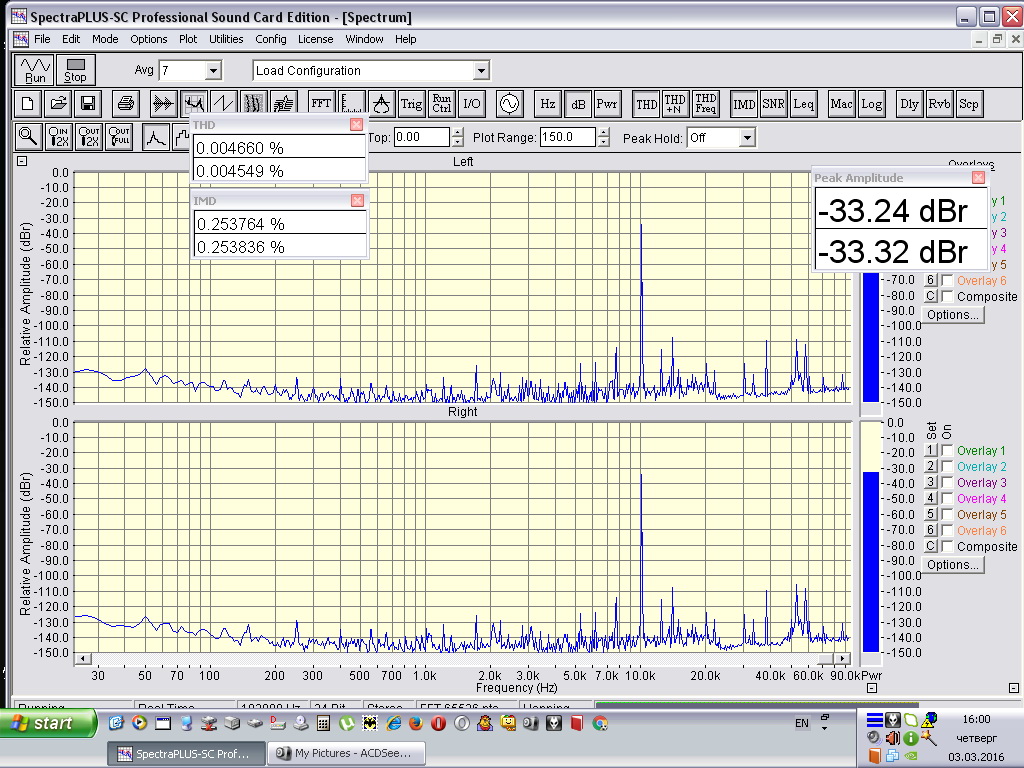Screen dimensions: 1024x768
Task: Open the Avg count dropdown
Action: click(212, 71)
